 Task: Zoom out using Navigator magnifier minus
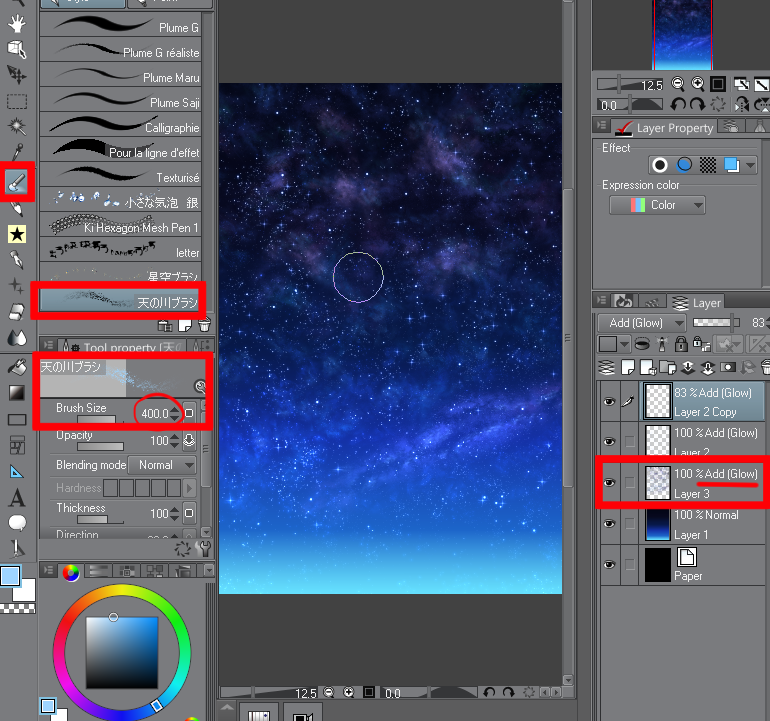point(678,84)
